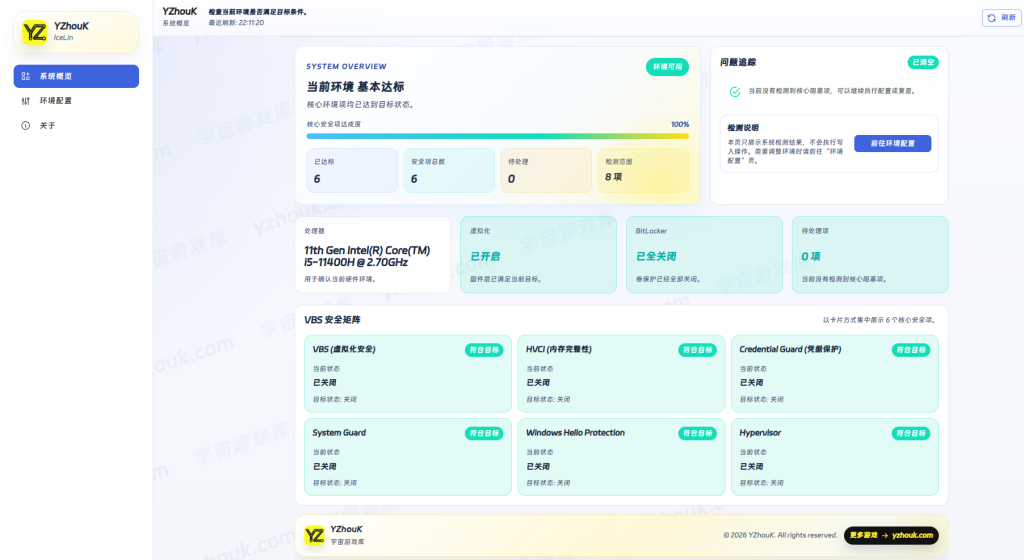Click 目标状态: 关闭 in VBS card
This screenshot has width=1024, height=560.
click(334, 399)
